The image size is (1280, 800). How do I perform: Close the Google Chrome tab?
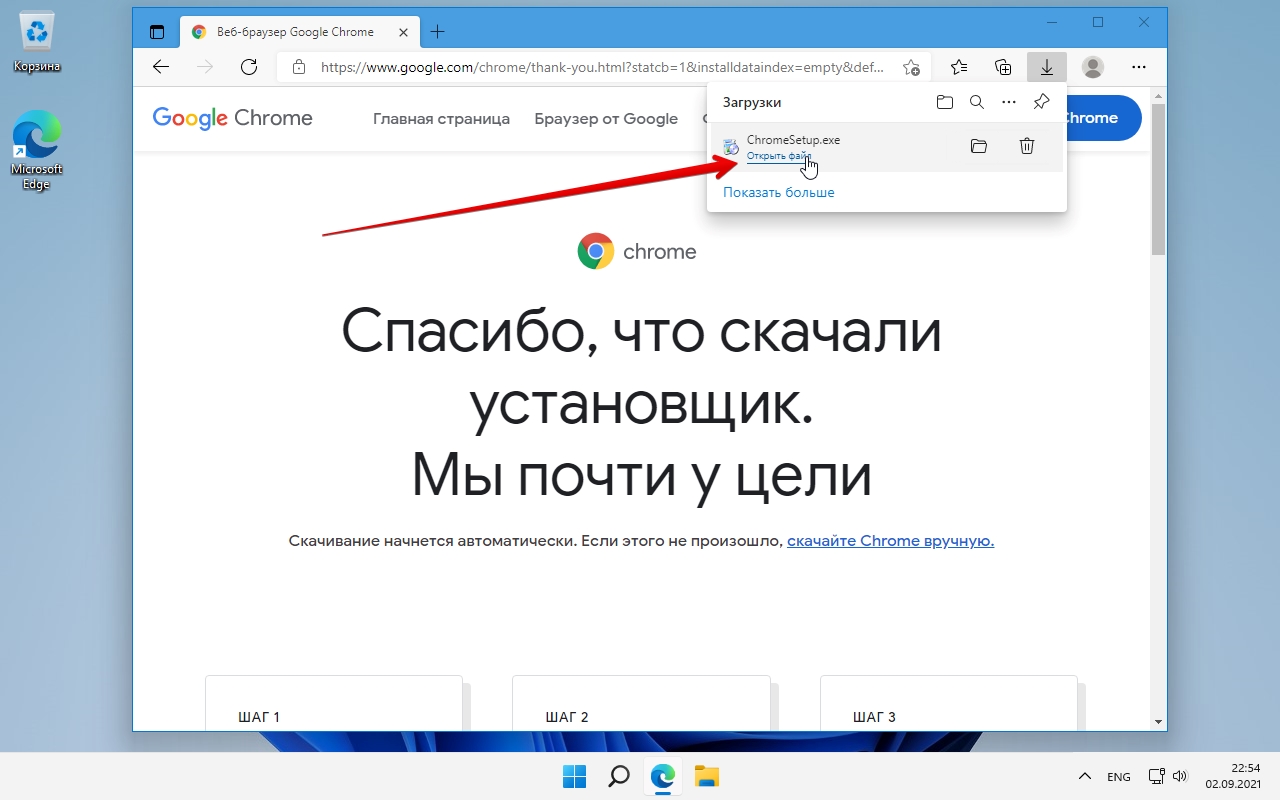click(403, 32)
